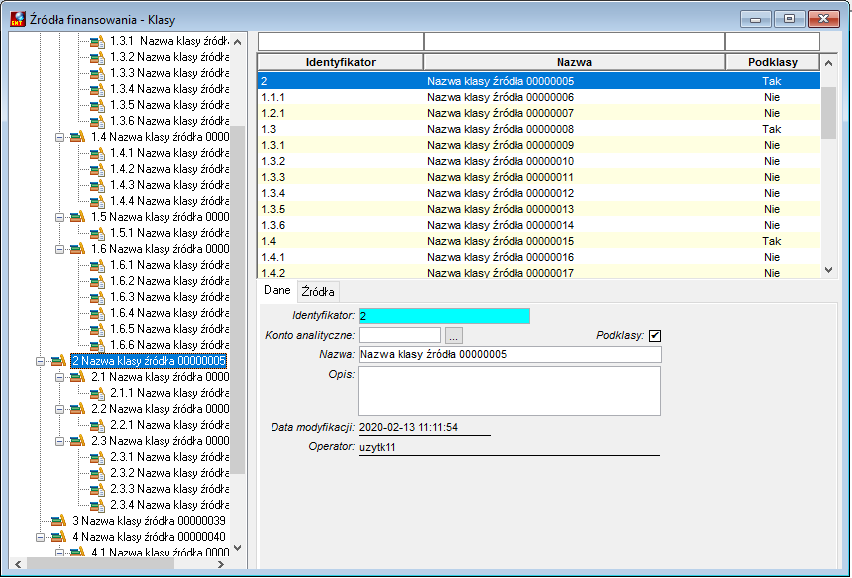Click the class folder icon for node 4
Viewport: 852px width, 578px height.
click(x=58, y=537)
